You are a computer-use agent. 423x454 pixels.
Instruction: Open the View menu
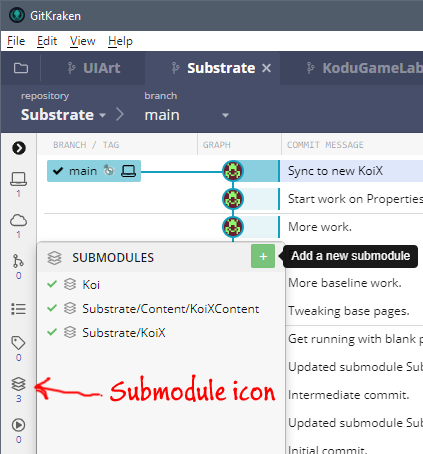tap(83, 41)
